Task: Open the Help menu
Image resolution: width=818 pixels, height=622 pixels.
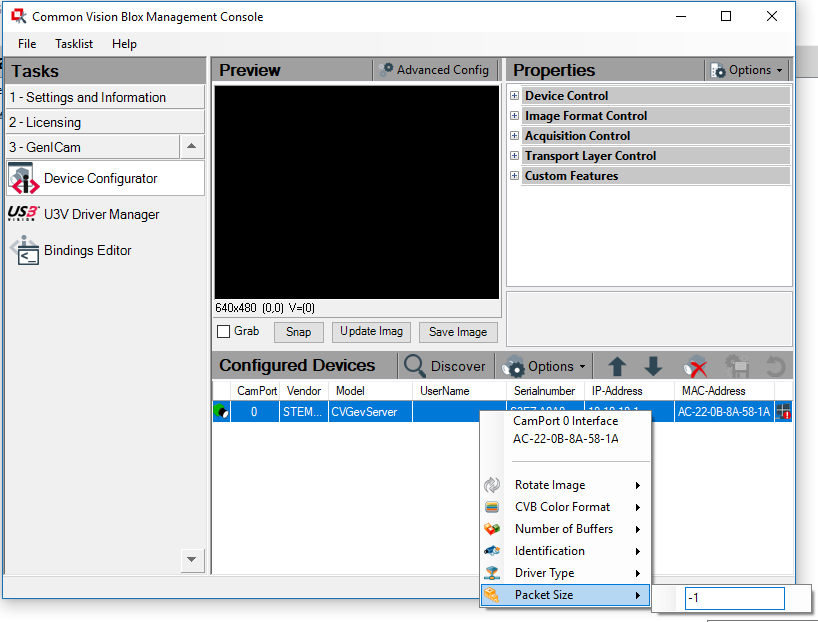Action: click(124, 44)
